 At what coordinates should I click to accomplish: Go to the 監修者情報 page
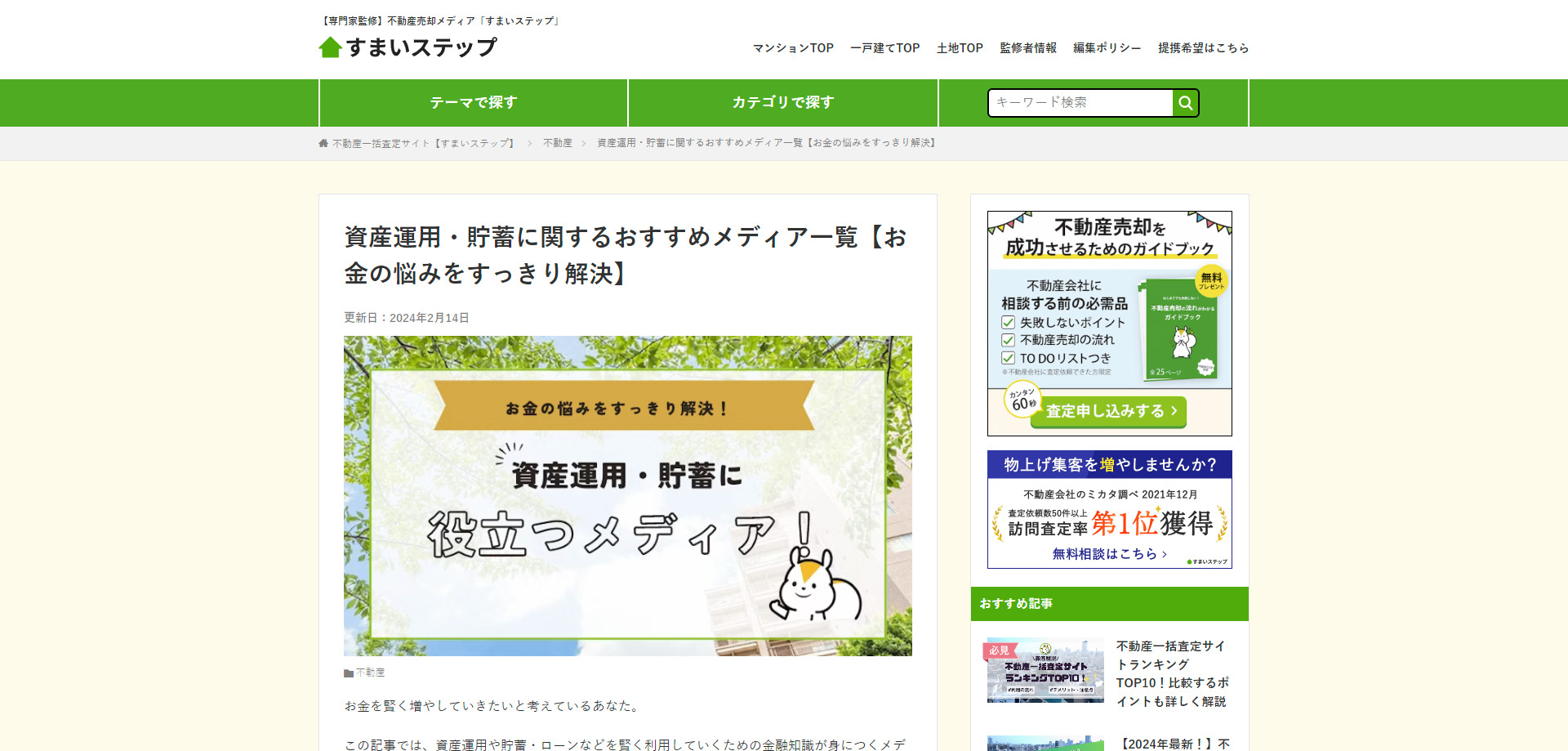click(1027, 48)
